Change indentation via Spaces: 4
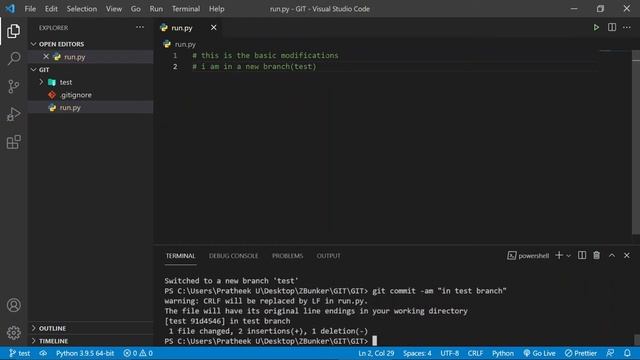The height and width of the screenshot is (360, 640). [417, 353]
